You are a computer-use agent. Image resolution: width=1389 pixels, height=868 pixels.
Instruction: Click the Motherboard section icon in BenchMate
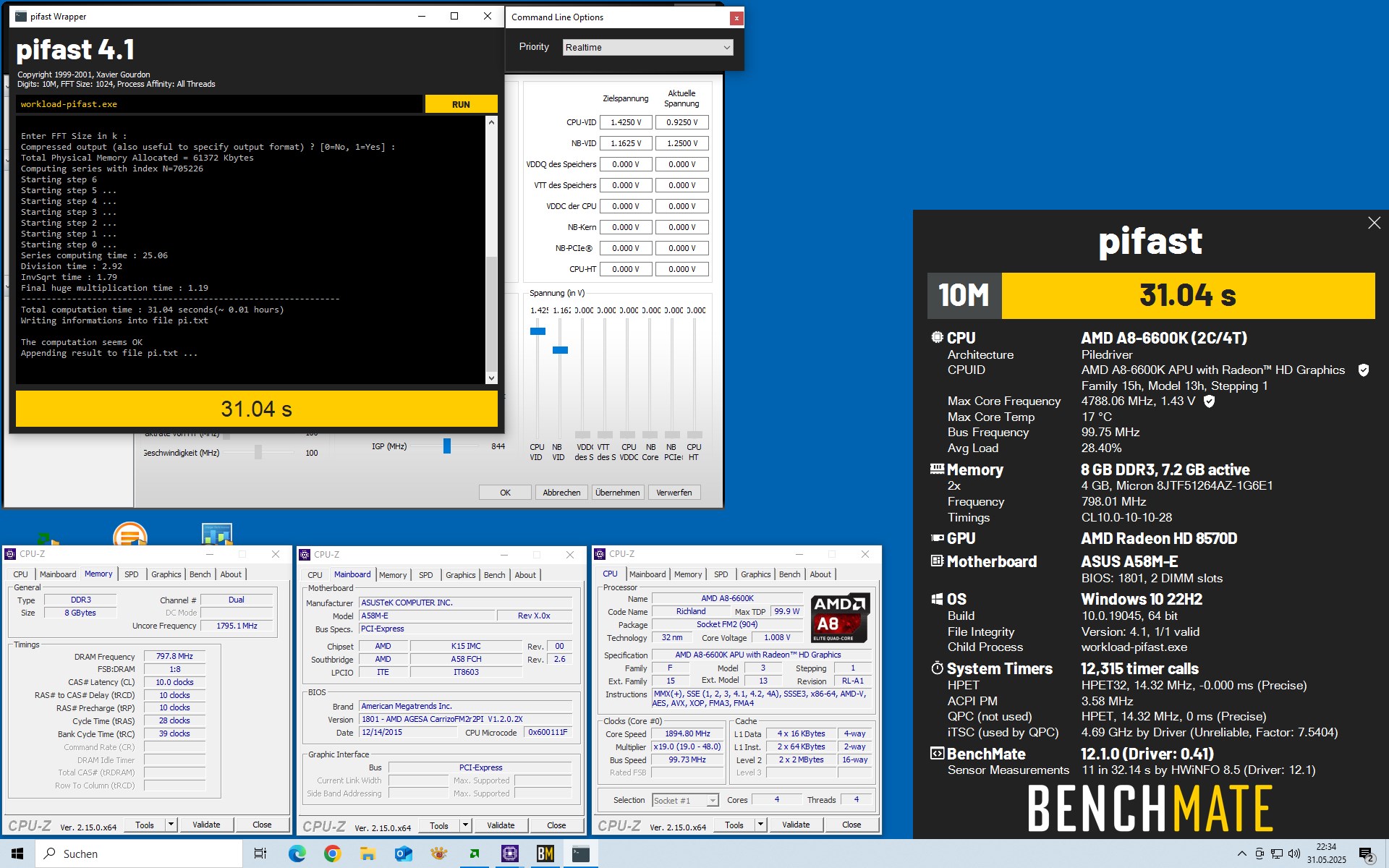tap(937, 561)
